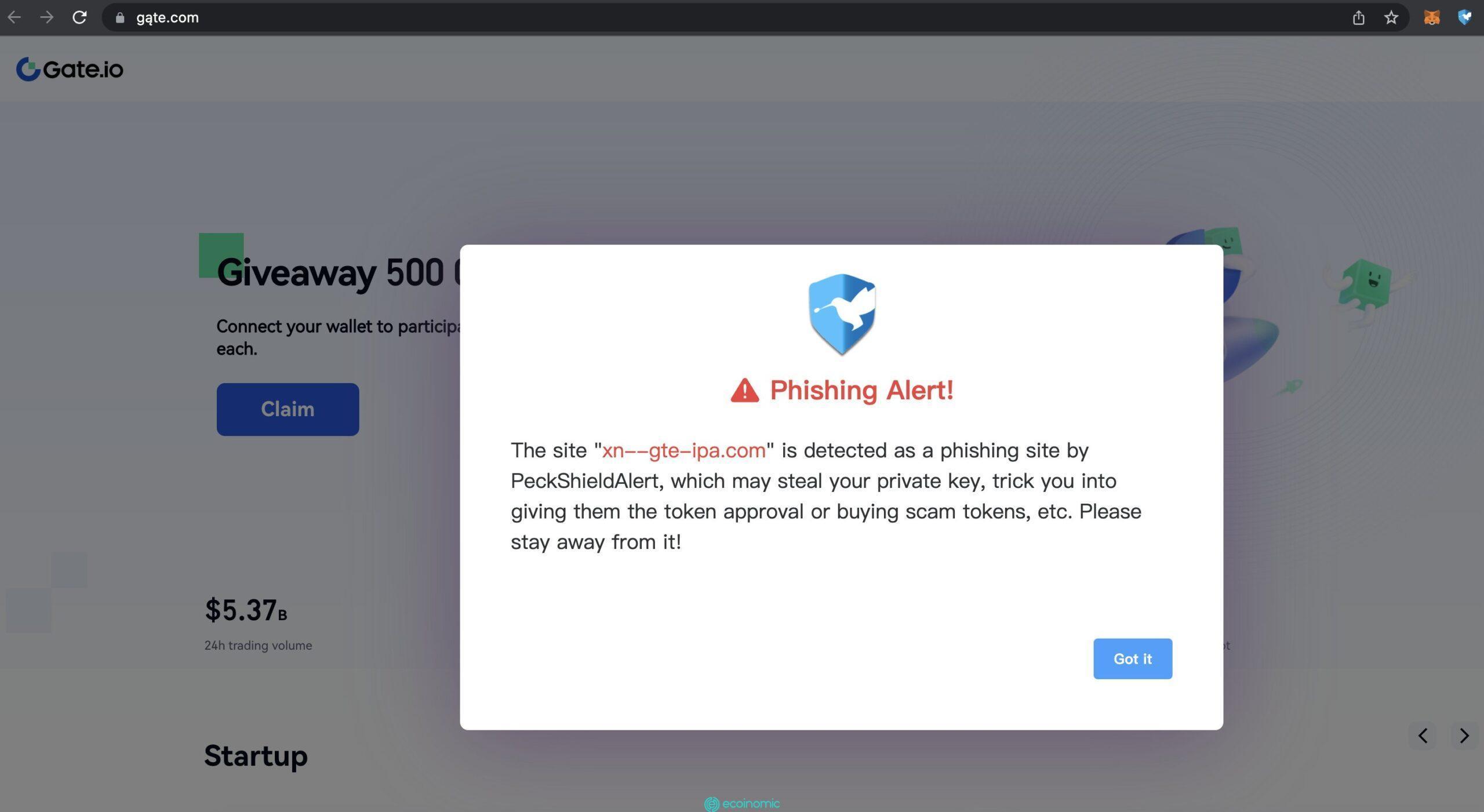Click the red warning triangle icon

744,390
